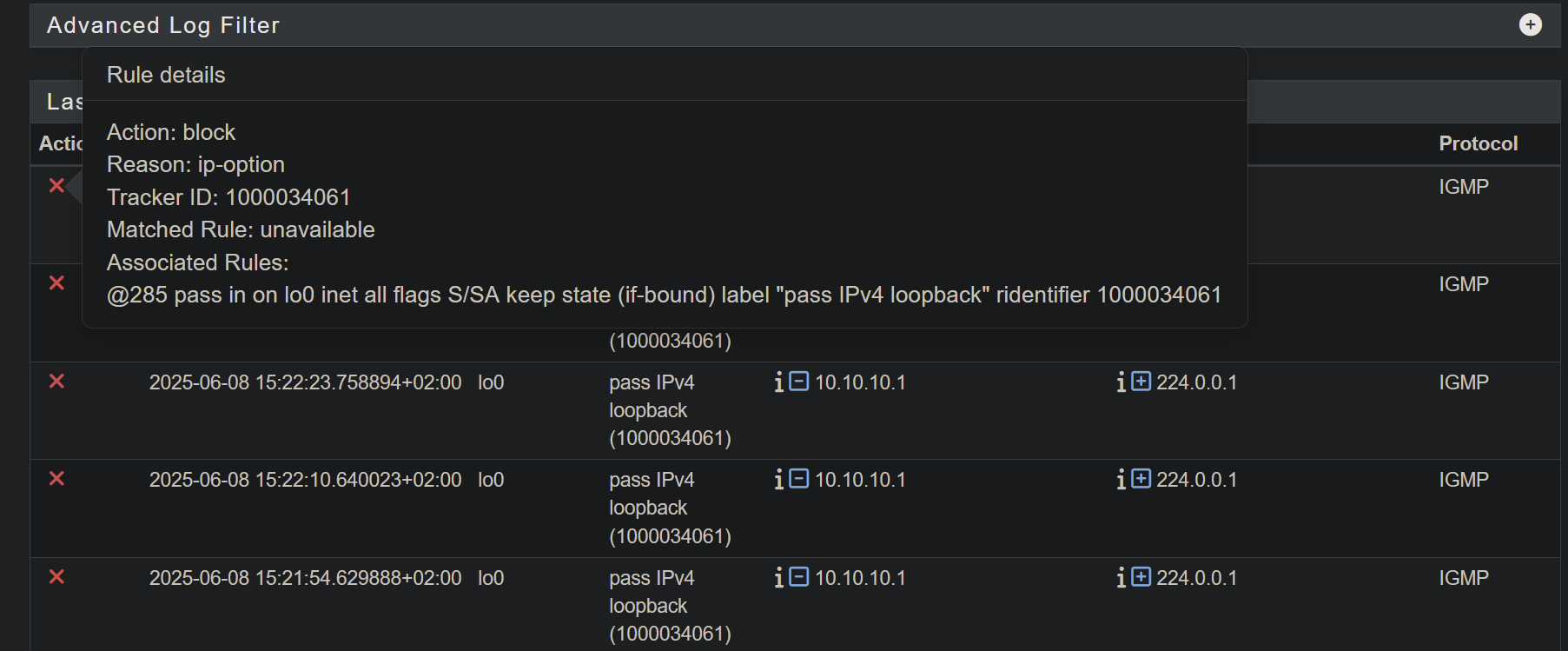Click the Rule details popup title
The image size is (1568, 651).
[x=166, y=75]
